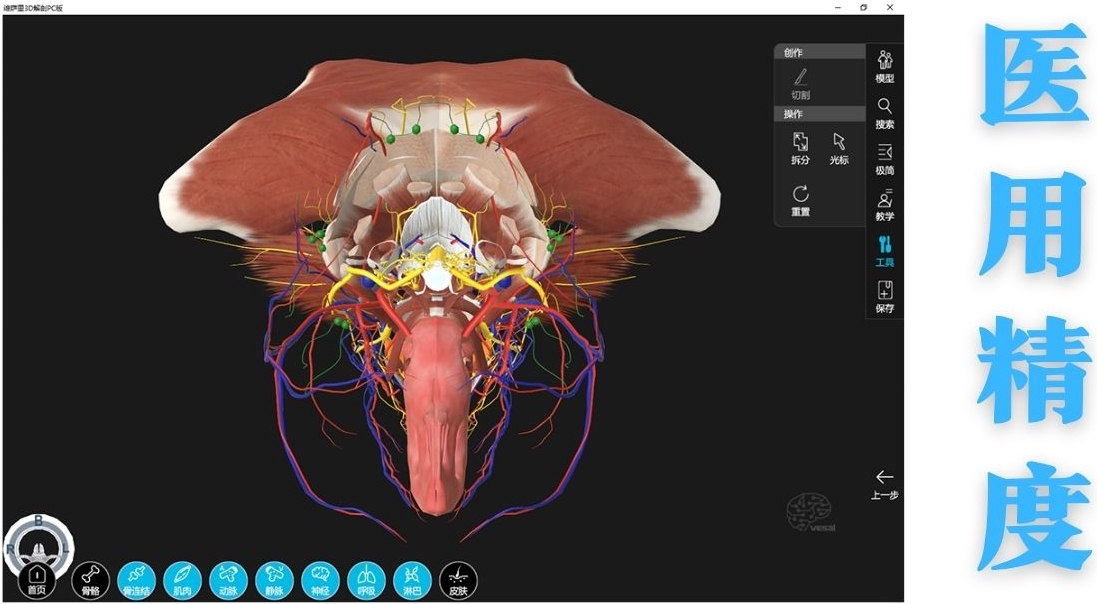Activate the 拆分 split tool

coord(800,148)
